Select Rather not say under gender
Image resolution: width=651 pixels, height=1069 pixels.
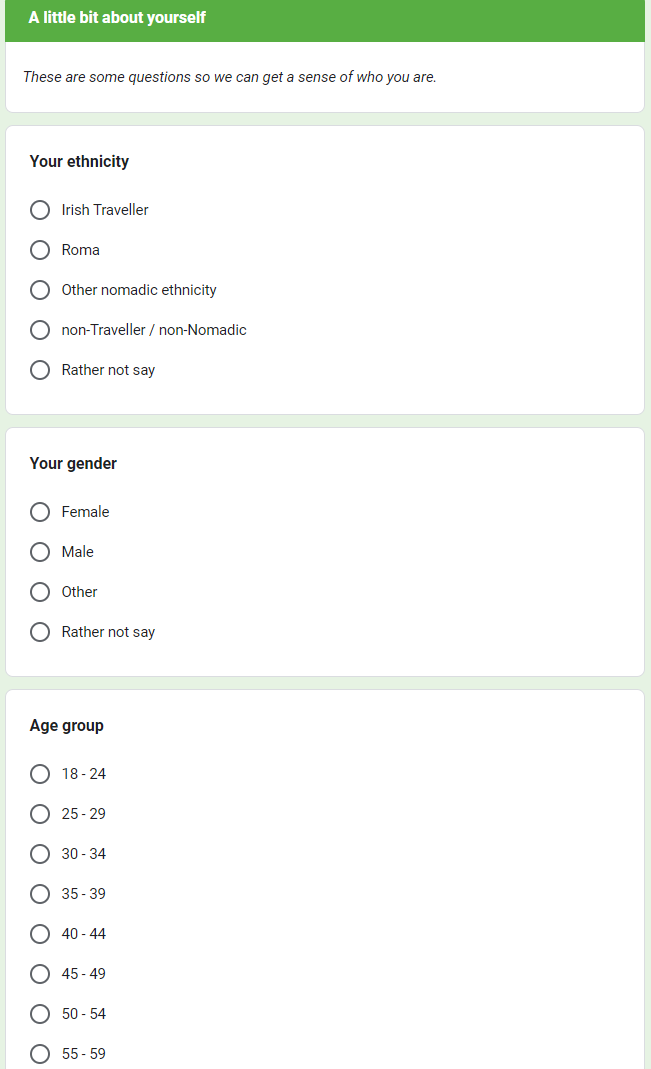(x=40, y=632)
